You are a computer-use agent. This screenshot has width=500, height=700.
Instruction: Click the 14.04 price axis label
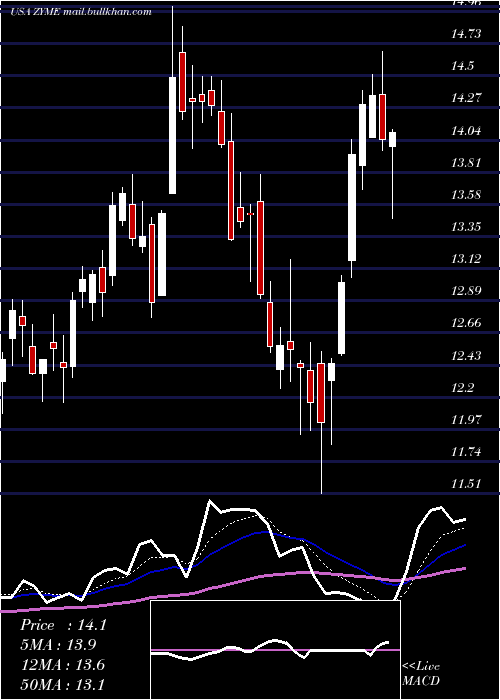pyautogui.click(x=466, y=130)
